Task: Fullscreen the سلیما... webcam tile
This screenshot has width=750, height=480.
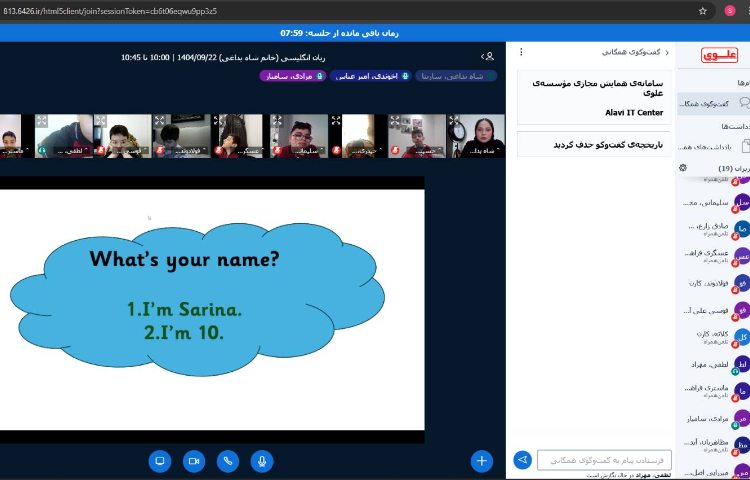Action: tap(277, 120)
